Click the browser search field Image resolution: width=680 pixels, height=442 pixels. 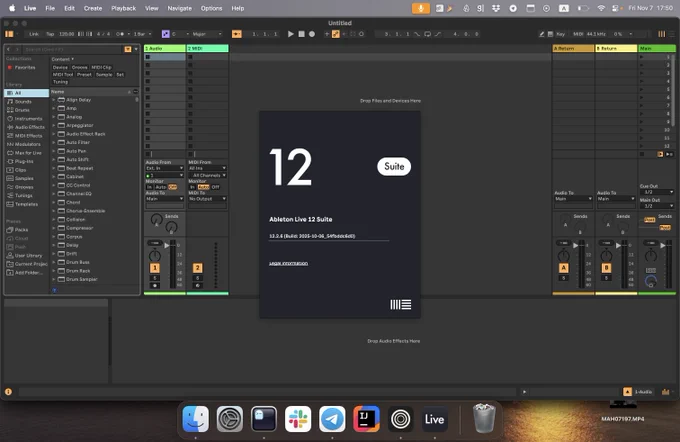click(73, 49)
